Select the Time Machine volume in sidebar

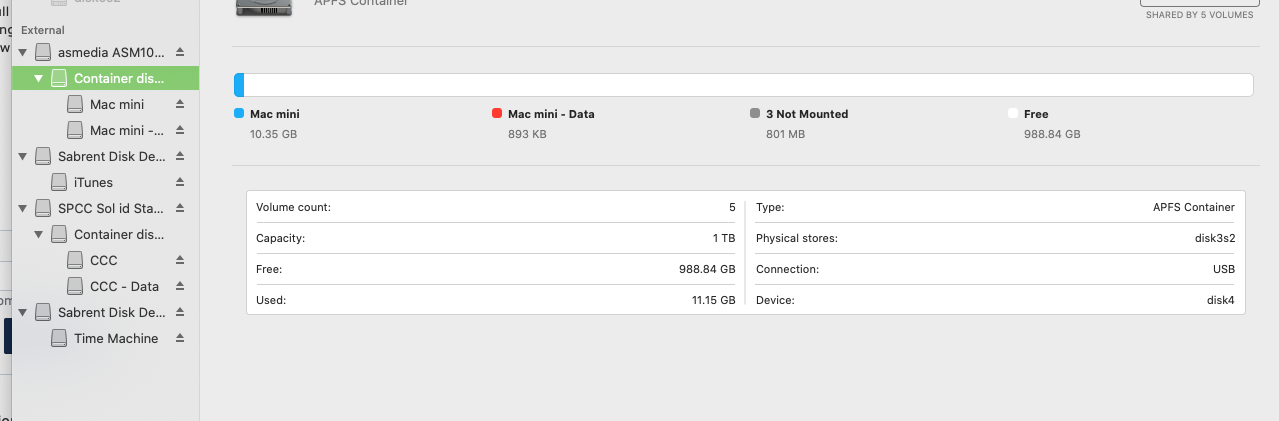115,338
